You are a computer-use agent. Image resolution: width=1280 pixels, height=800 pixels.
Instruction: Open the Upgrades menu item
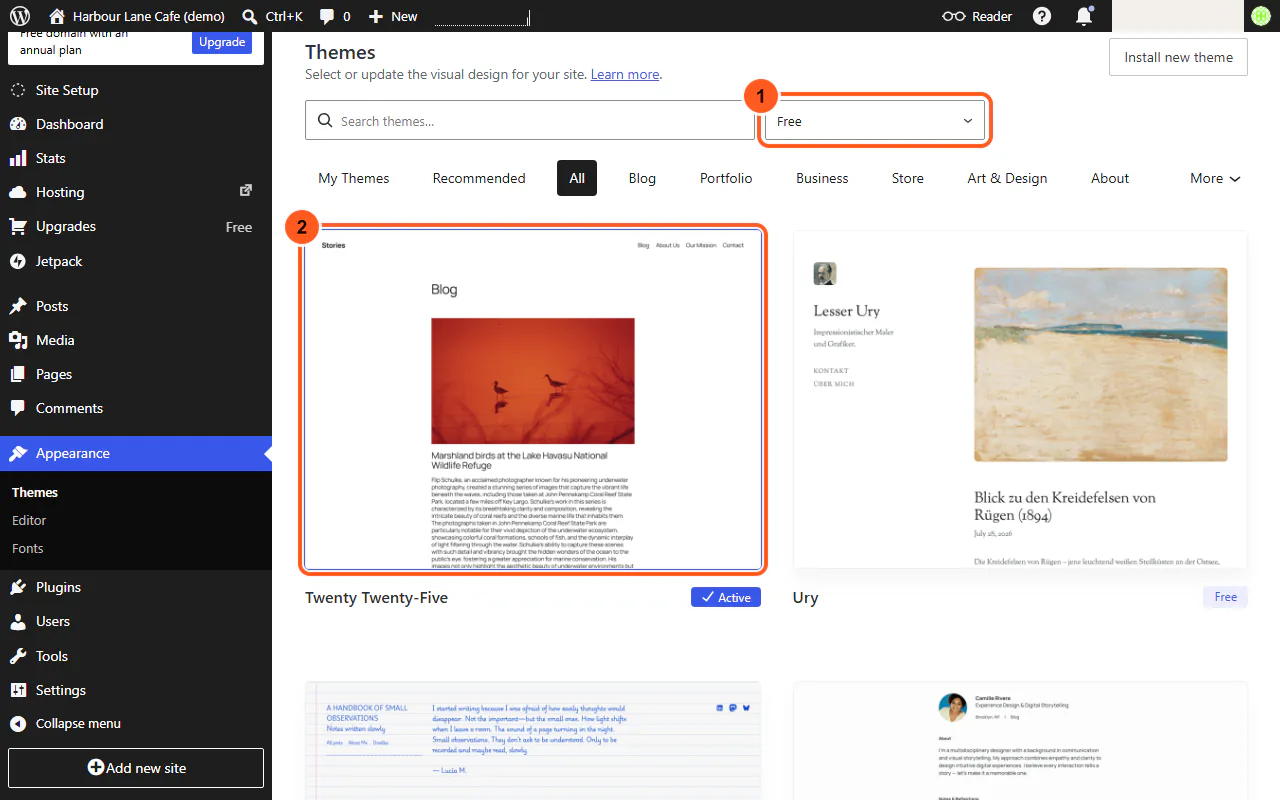tap(136, 227)
